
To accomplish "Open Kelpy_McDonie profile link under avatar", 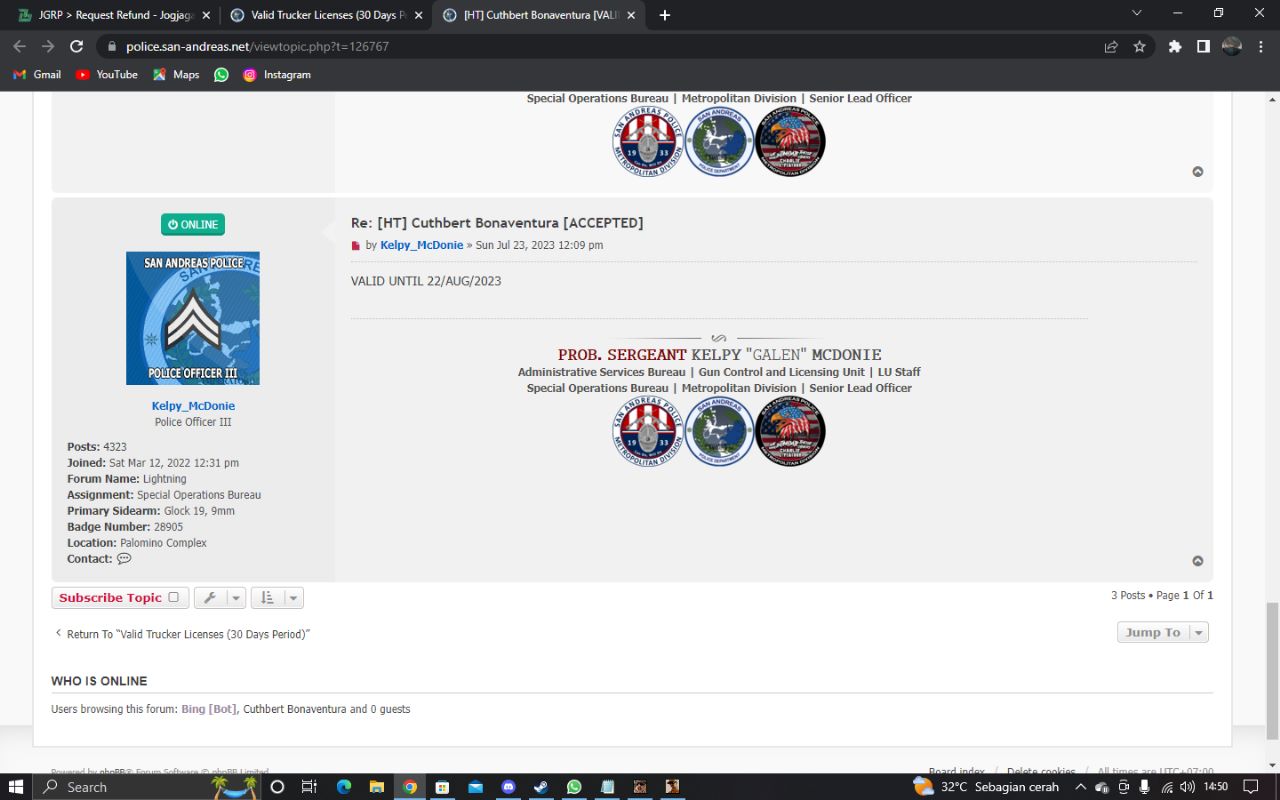I will click(193, 406).
